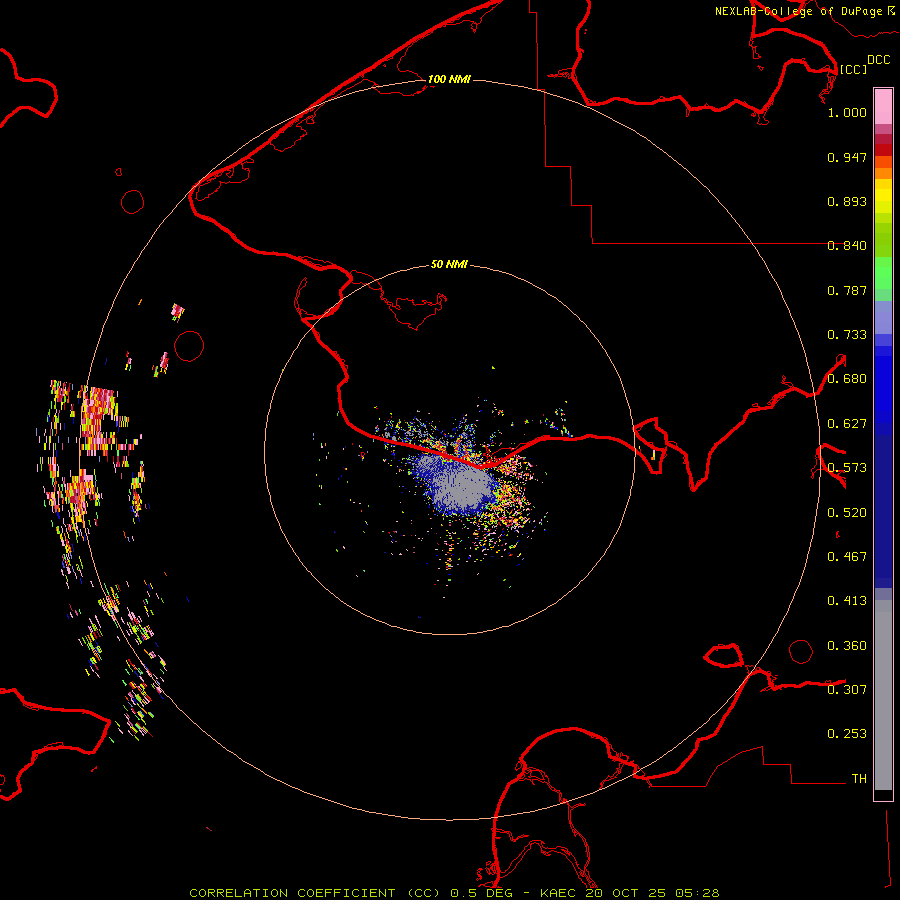Select the 0.520 legend value
Image resolution: width=900 pixels, height=900 pixels.
(847, 513)
